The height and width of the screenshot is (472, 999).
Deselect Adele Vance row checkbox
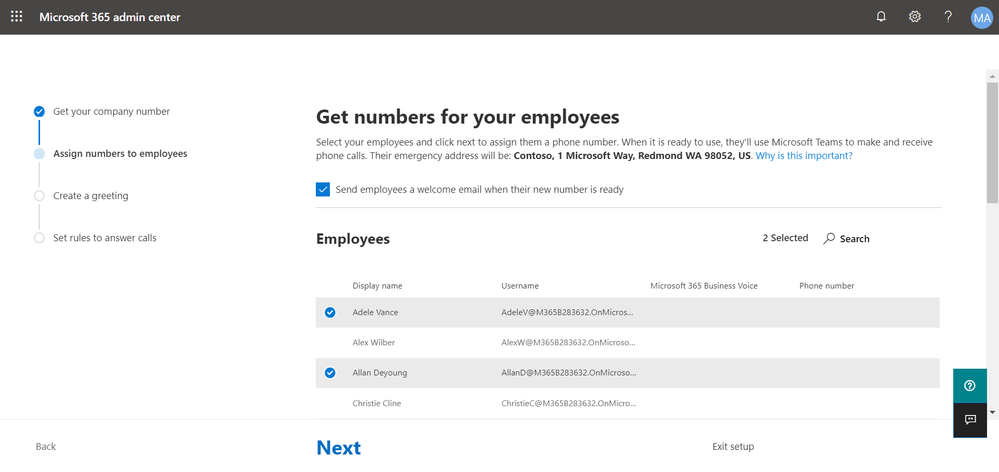tap(330, 312)
